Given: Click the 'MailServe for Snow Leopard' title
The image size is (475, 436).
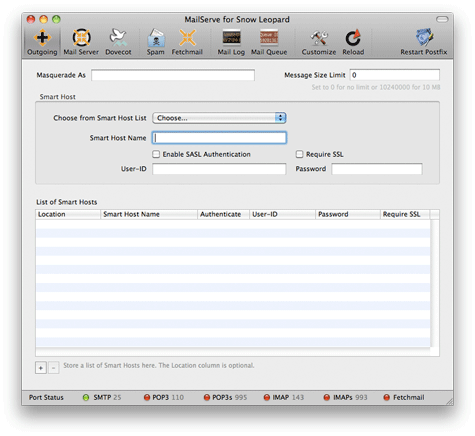Looking at the screenshot, I should 237,20.
